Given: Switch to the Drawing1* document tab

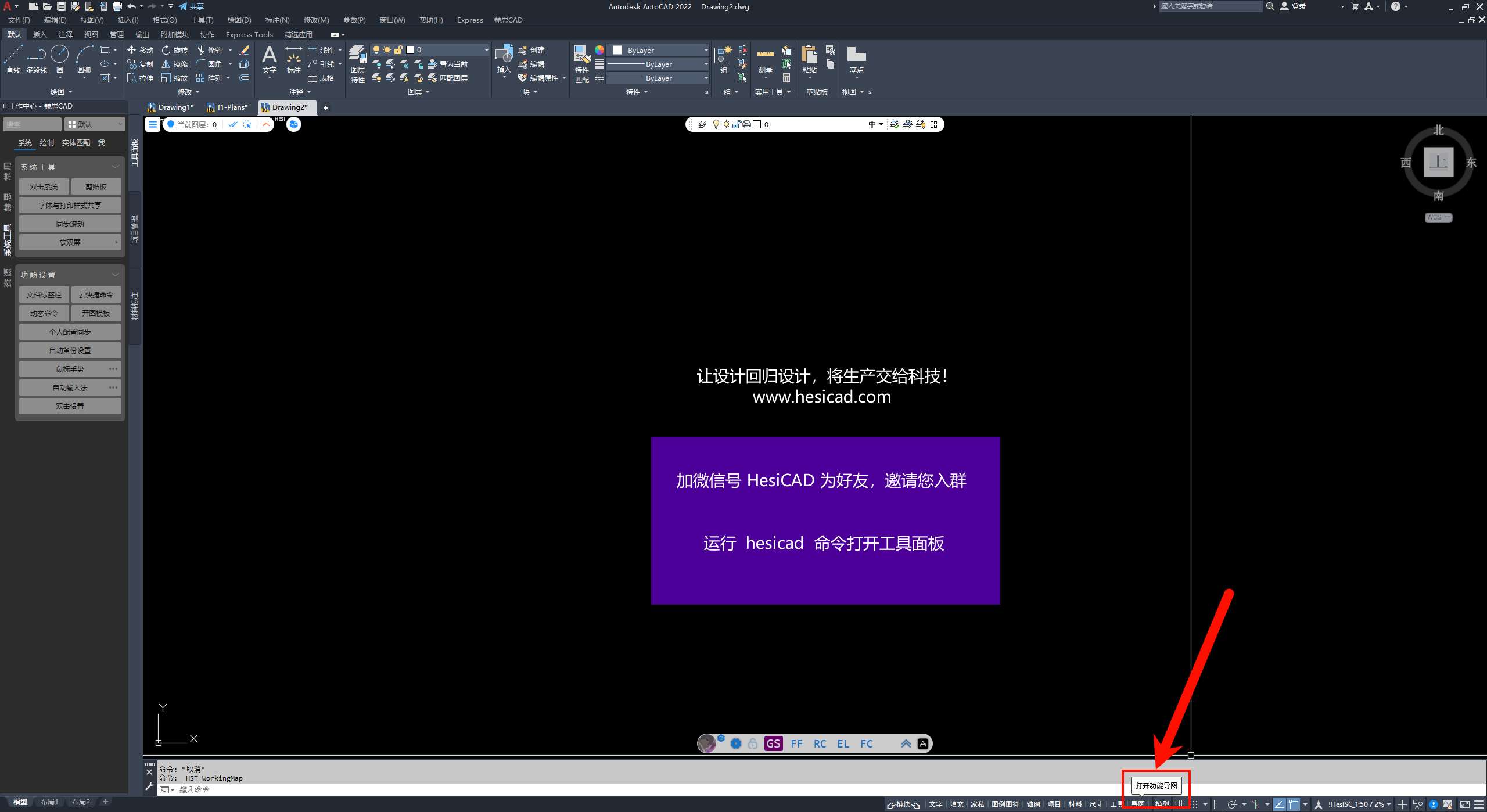Looking at the screenshot, I should tap(170, 107).
